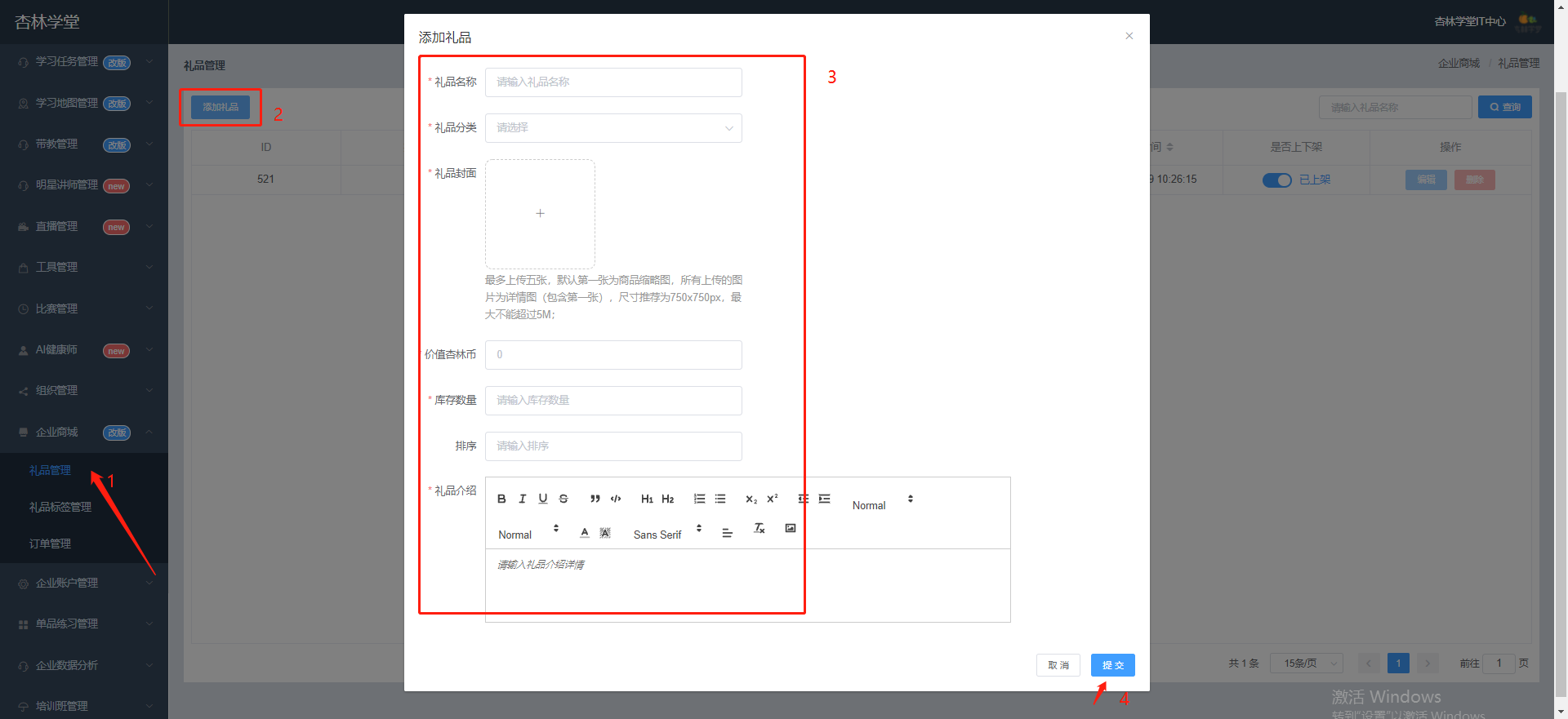The image size is (1568, 719).
Task: Open Normal dropdown before text color icon
Action: pos(528,535)
